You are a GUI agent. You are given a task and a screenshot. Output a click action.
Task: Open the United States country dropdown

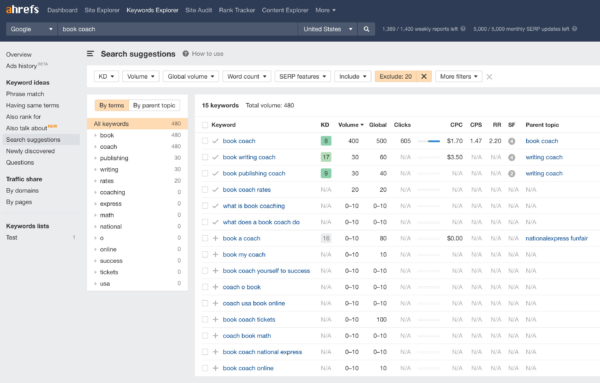[328, 29]
